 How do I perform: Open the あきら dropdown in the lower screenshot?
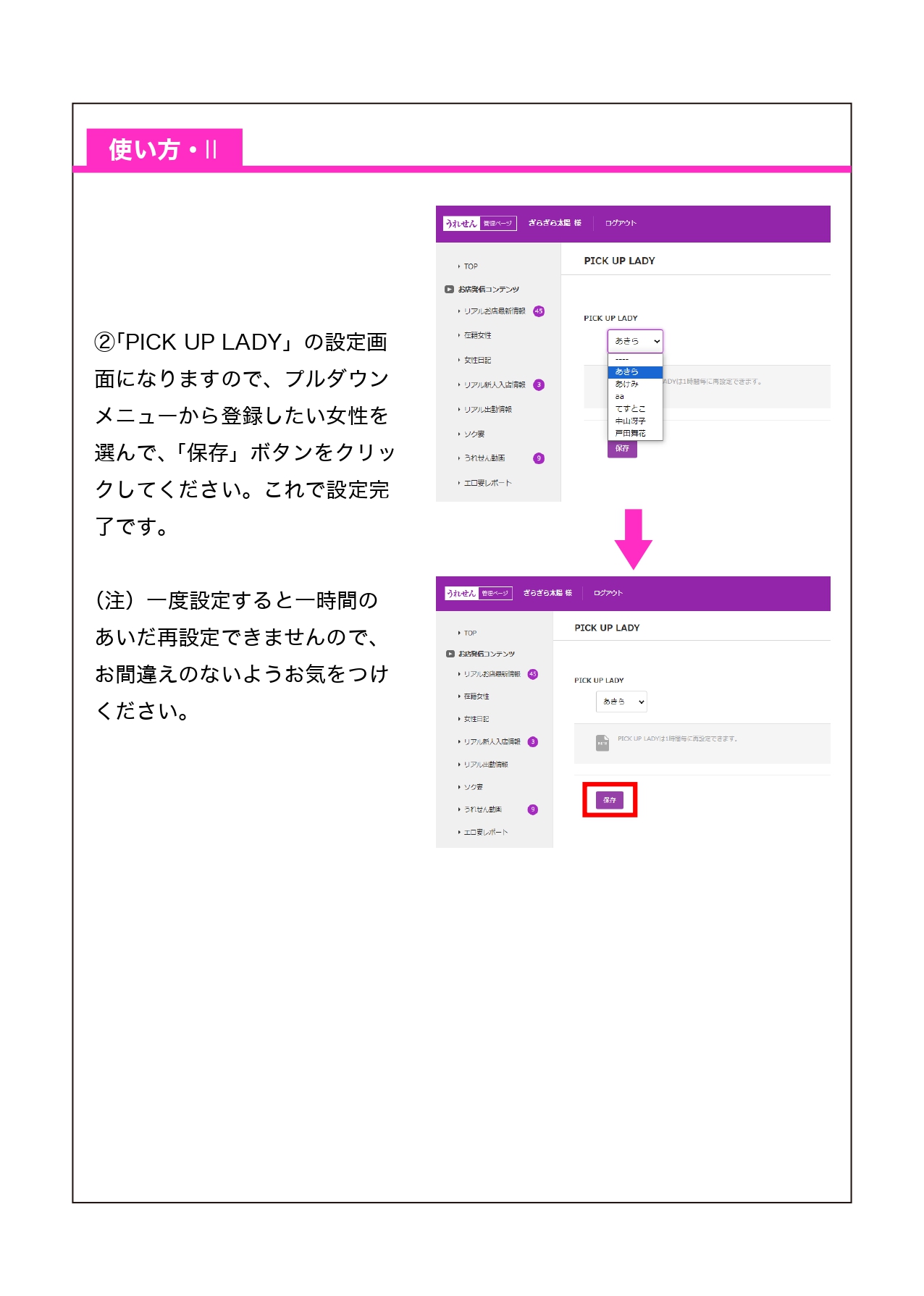pyautogui.click(x=621, y=702)
